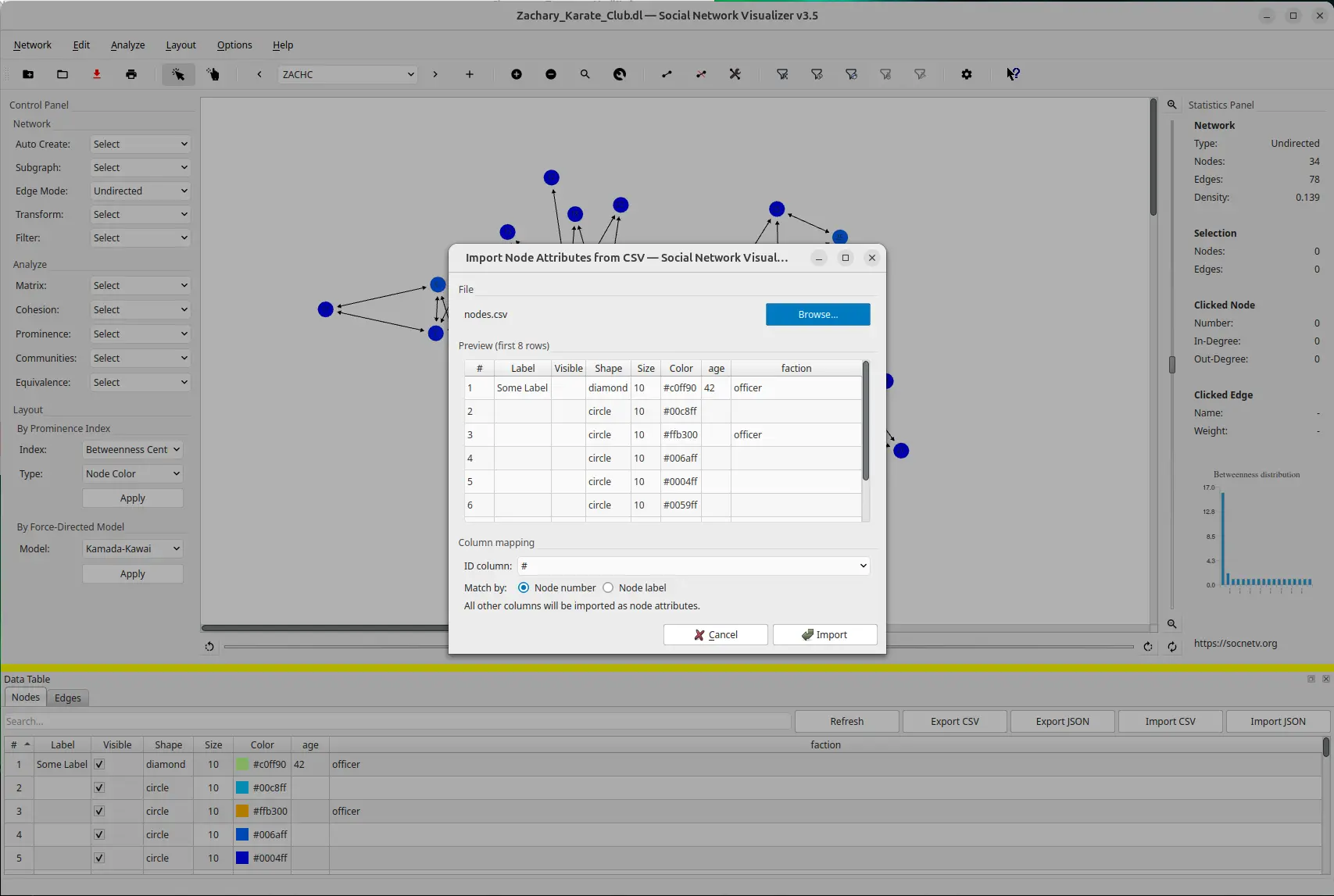Switch to the Edges tab
1334x896 pixels.
[68, 698]
